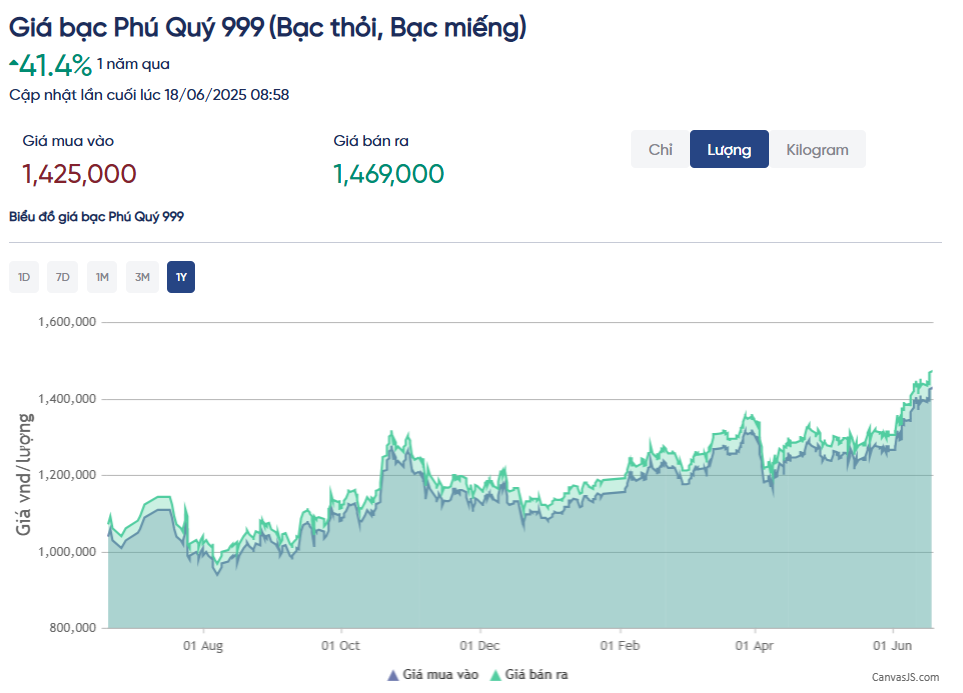Viewport: 963px width, 693px height.
Task: Switch price unit to Chỉ
Action: click(x=660, y=150)
